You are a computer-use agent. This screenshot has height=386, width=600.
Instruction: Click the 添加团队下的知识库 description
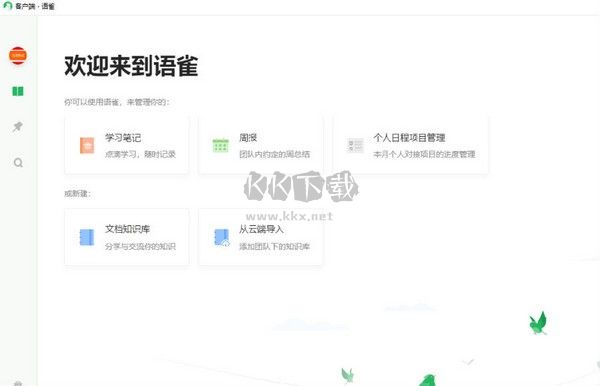(x=274, y=246)
